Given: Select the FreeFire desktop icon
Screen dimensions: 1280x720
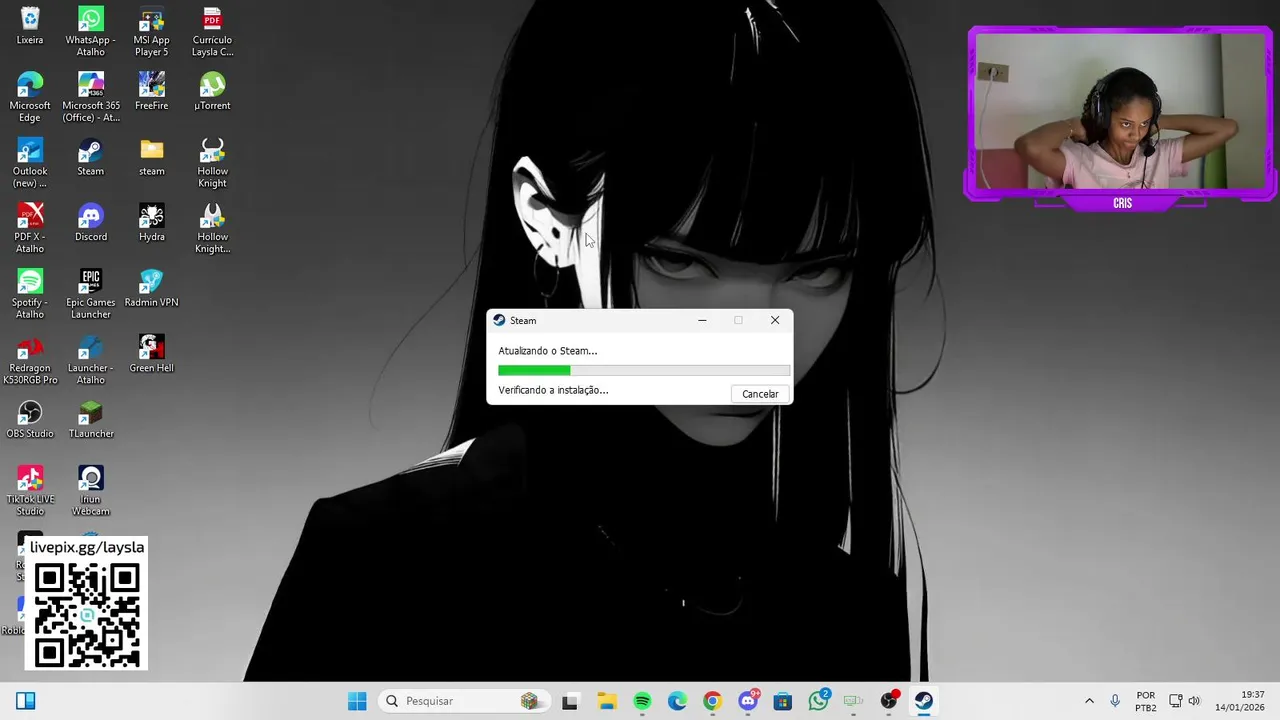Looking at the screenshot, I should (152, 91).
